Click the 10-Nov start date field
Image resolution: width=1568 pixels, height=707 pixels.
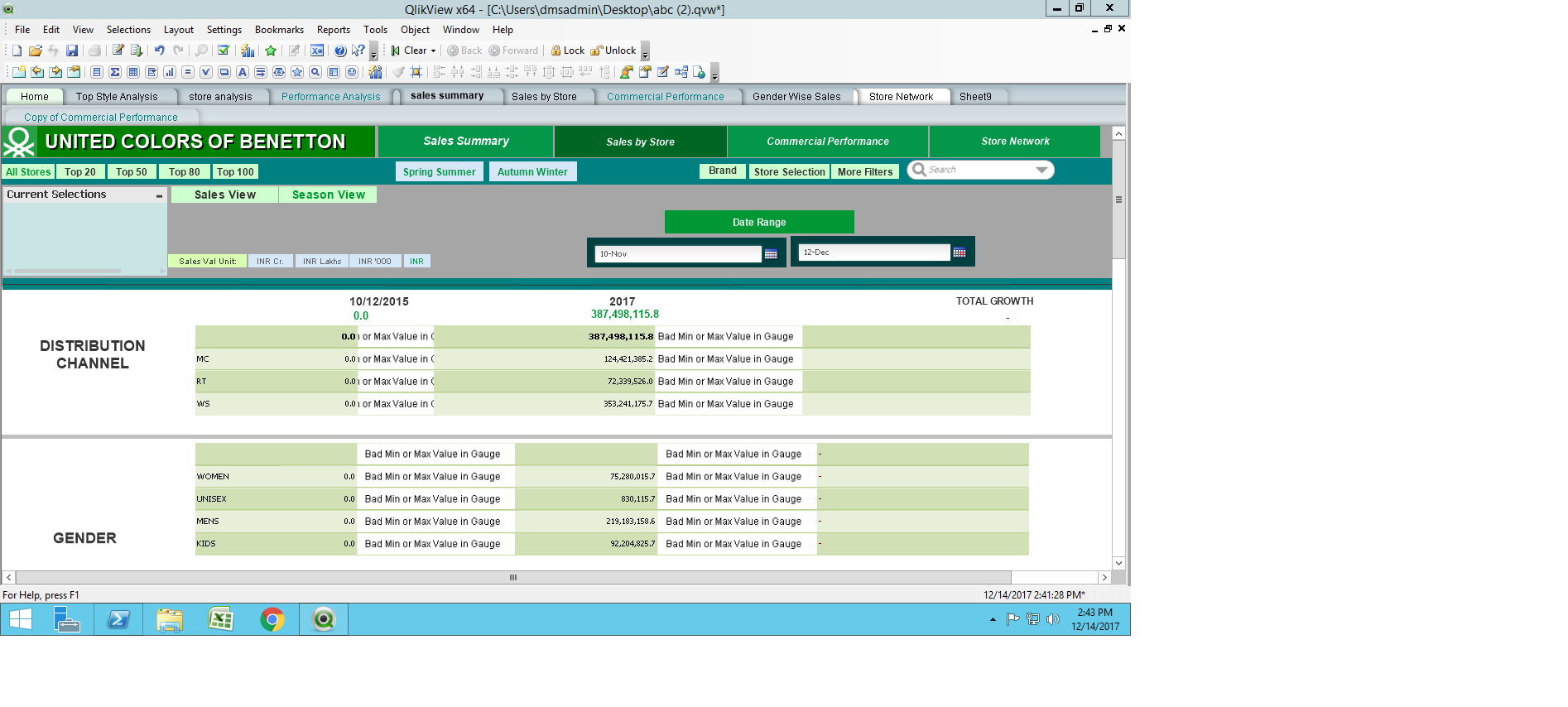pyautogui.click(x=678, y=254)
